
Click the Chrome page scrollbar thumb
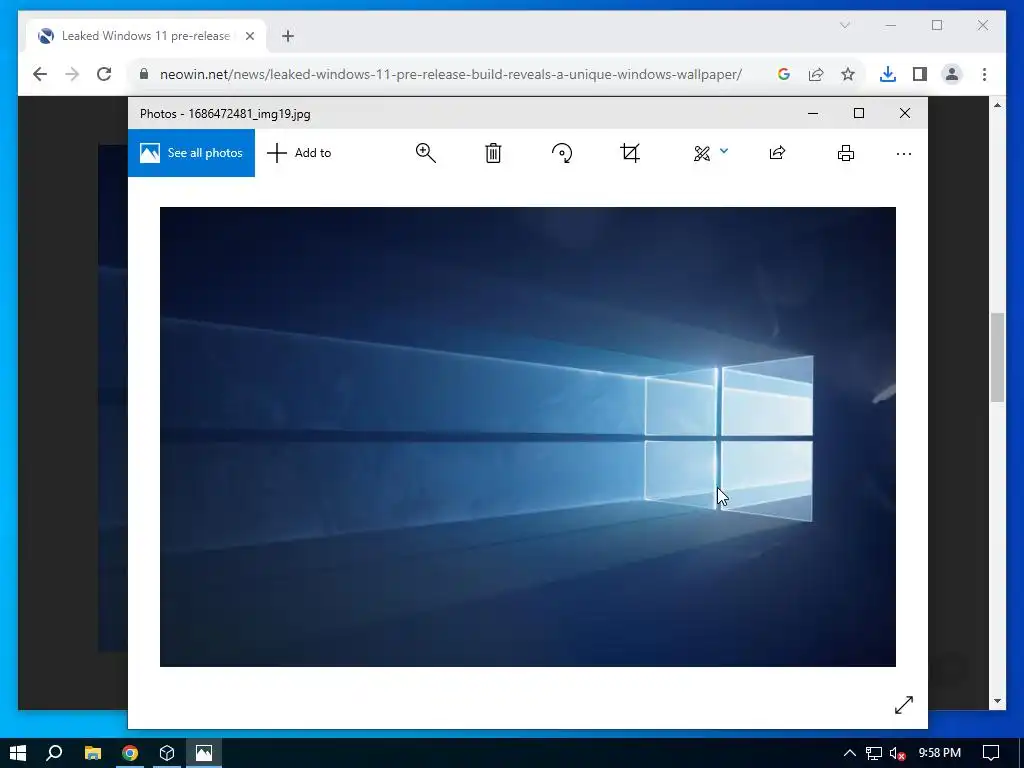[x=997, y=357]
